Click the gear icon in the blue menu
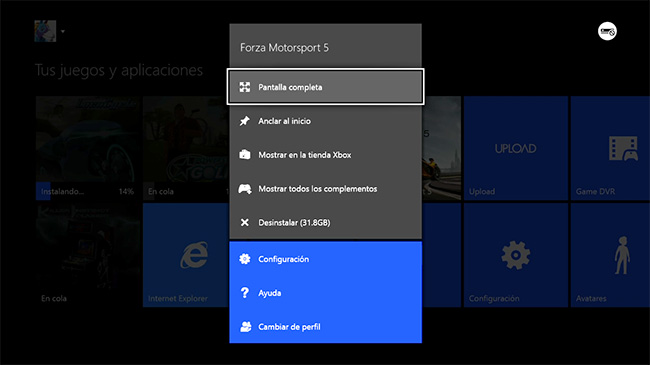The height and width of the screenshot is (365, 650). [245, 259]
